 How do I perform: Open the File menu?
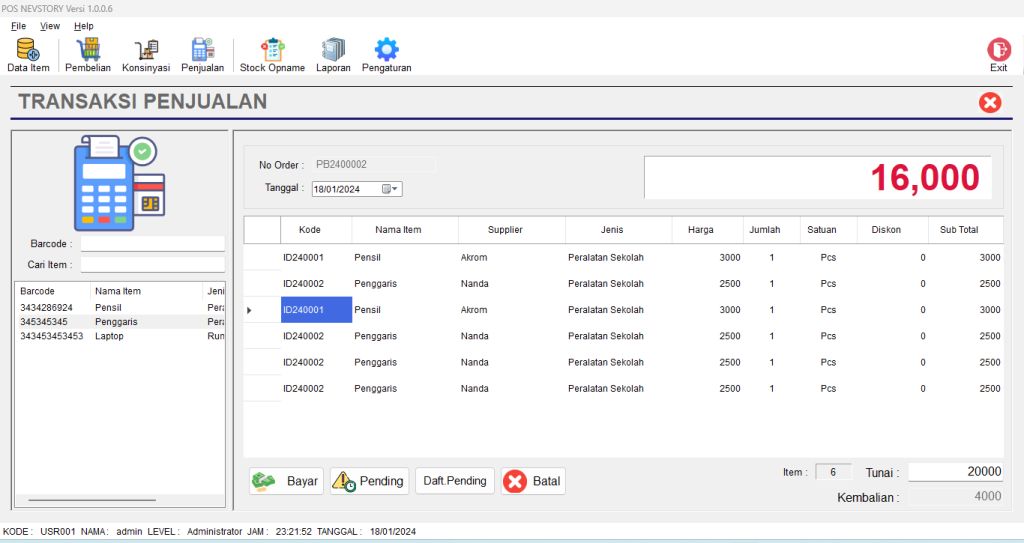(x=18, y=26)
